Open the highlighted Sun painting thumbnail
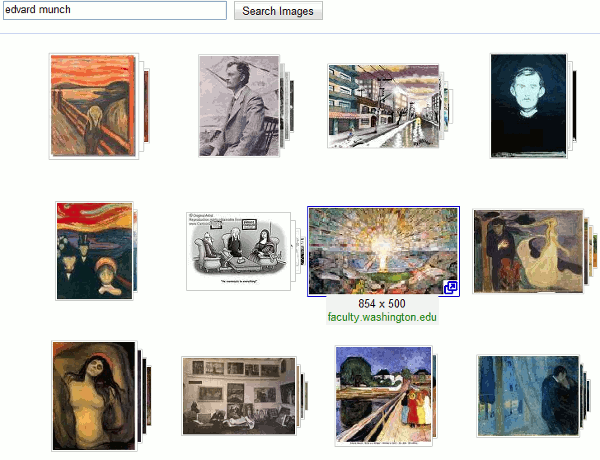Screen dimensions: 600x460 point(383,251)
